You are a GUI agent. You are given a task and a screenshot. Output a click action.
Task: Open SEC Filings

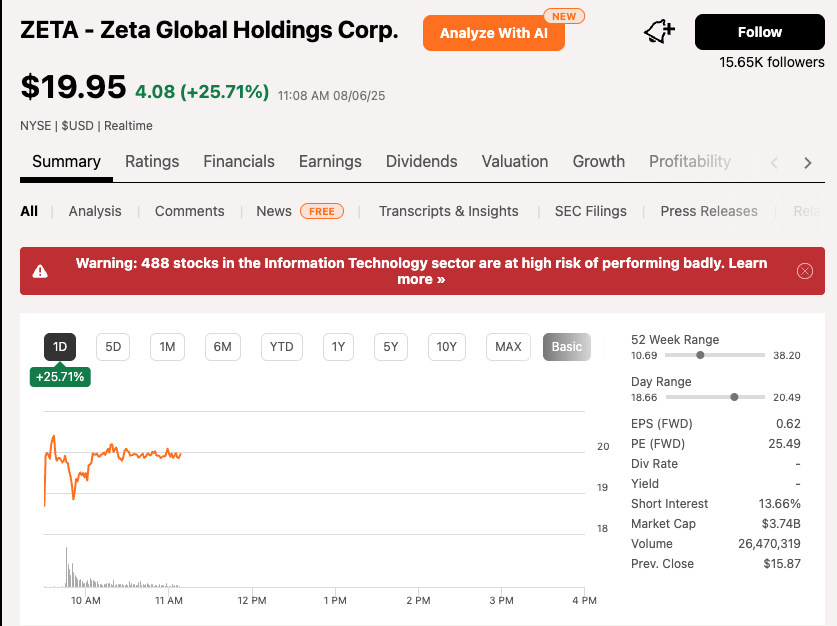click(590, 211)
